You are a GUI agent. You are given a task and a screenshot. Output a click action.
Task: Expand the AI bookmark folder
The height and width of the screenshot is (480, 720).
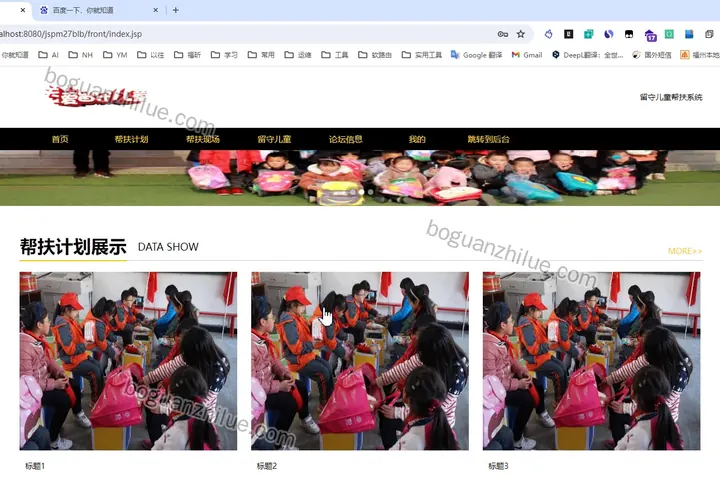(x=48, y=55)
